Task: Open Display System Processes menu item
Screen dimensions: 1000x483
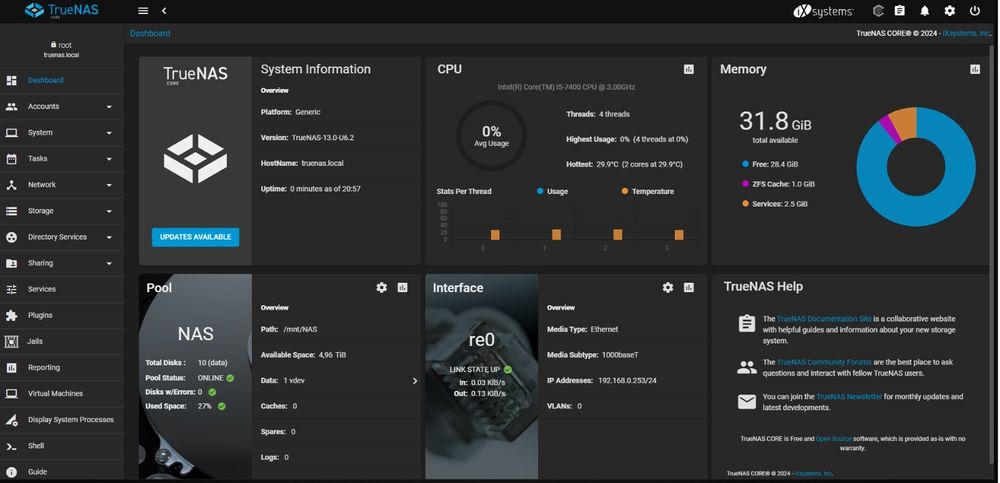Action: [x=62, y=420]
